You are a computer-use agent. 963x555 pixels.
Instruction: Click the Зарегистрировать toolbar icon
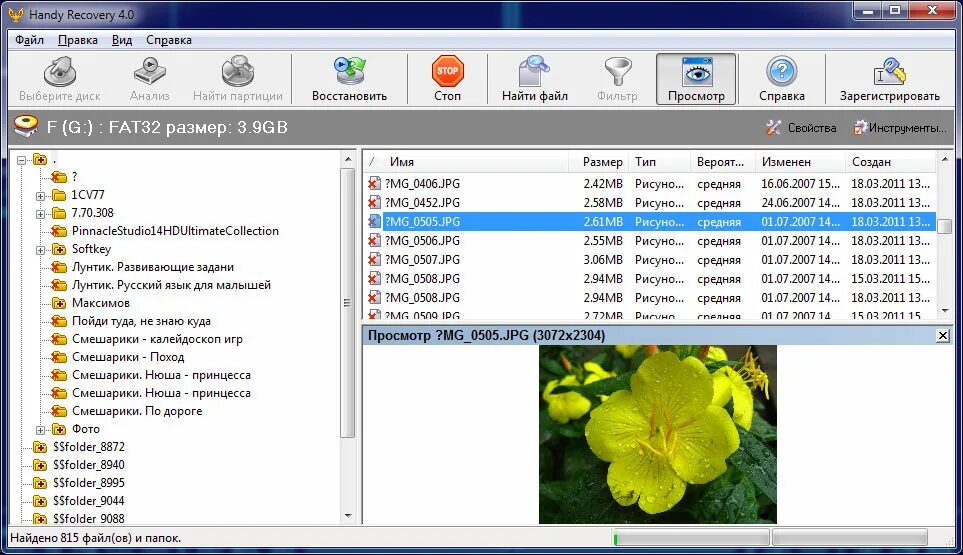click(889, 71)
